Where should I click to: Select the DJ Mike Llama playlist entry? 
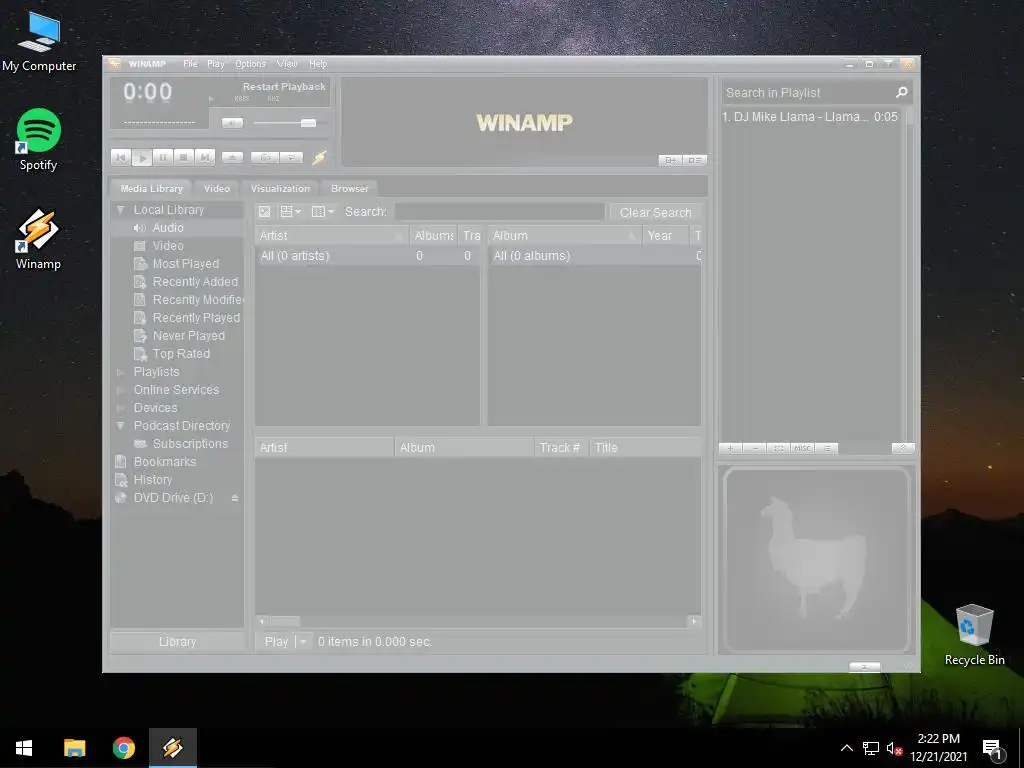pyautogui.click(x=810, y=117)
